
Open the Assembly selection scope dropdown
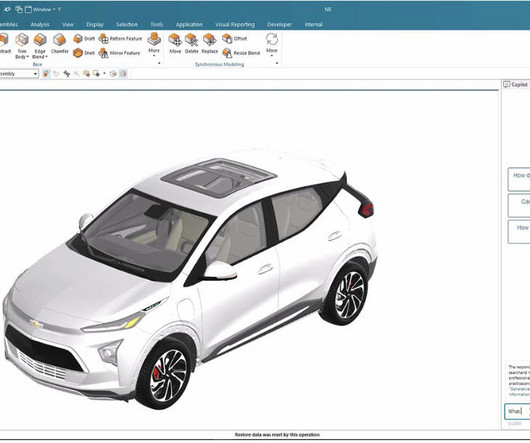tap(19, 74)
